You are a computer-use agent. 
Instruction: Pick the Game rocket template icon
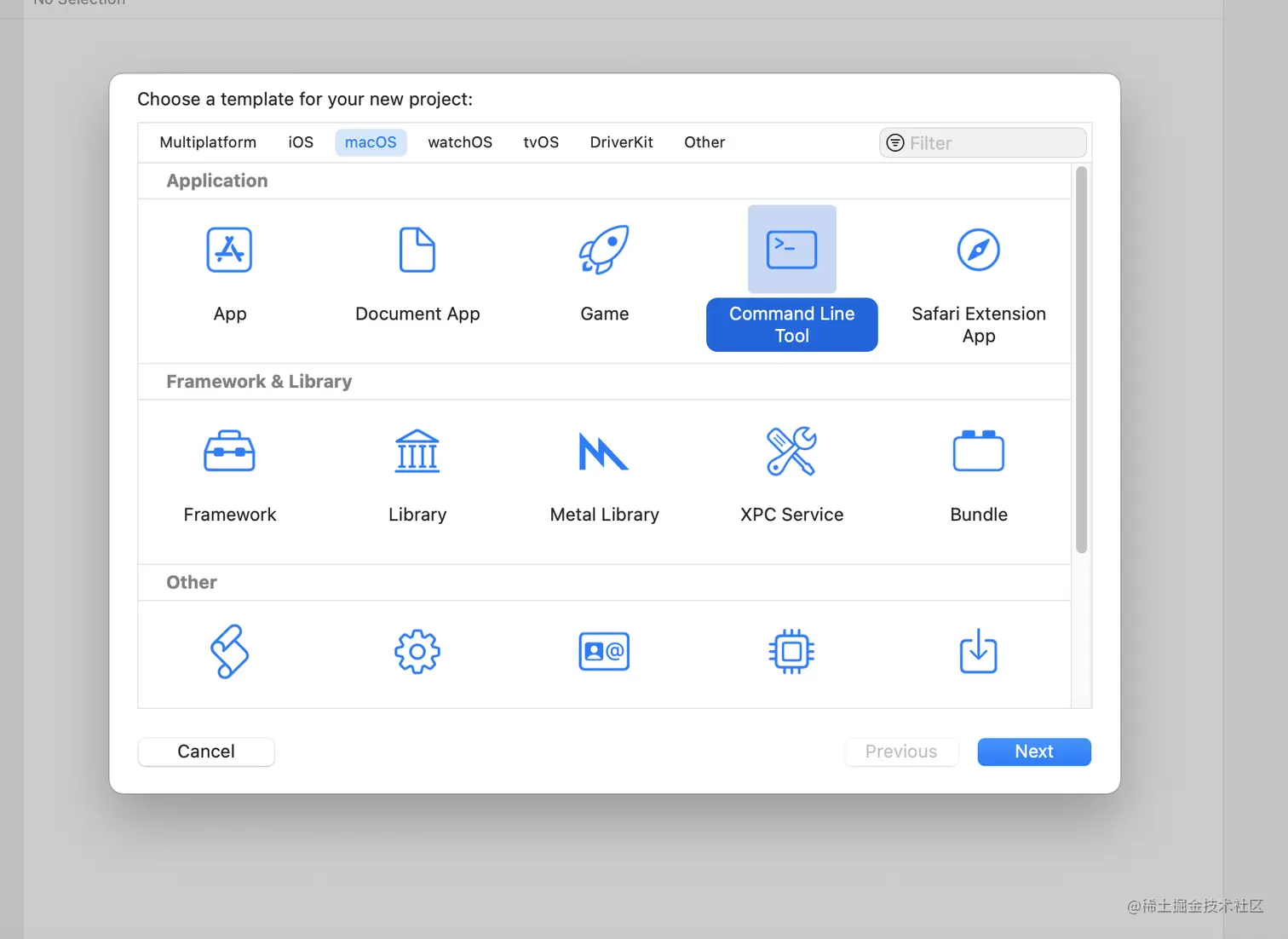pos(604,250)
